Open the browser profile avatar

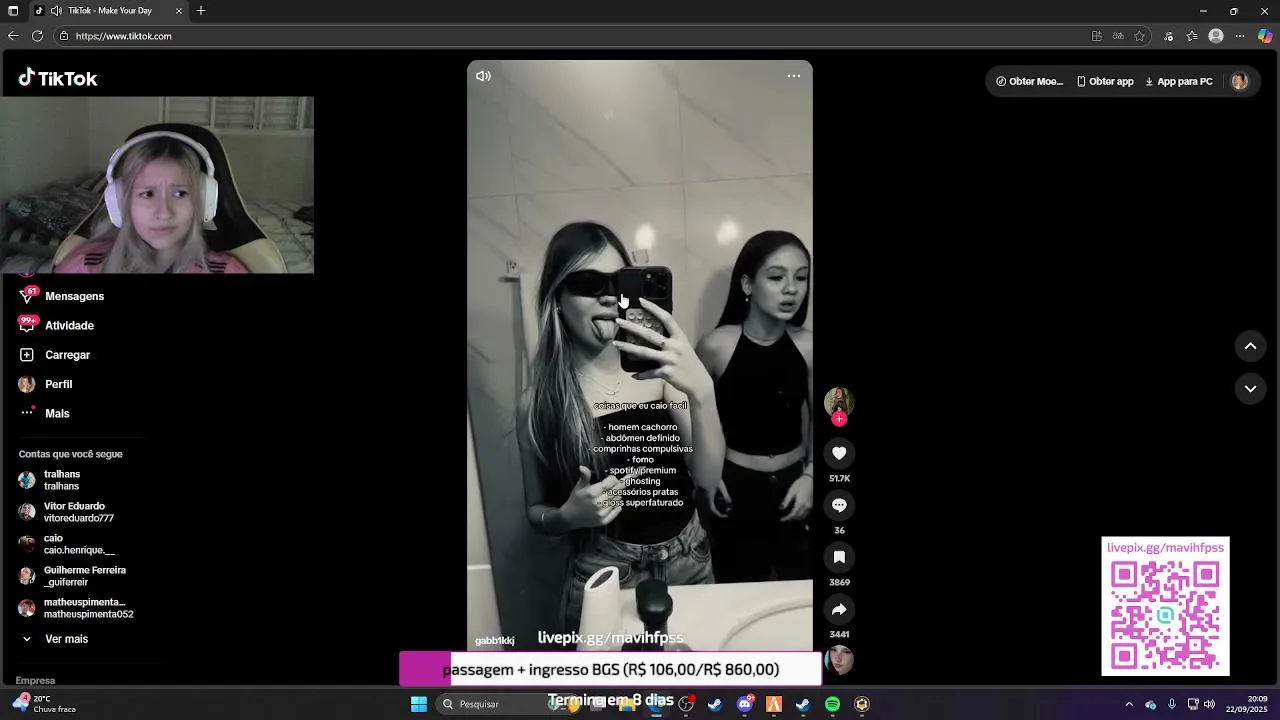(x=1216, y=36)
